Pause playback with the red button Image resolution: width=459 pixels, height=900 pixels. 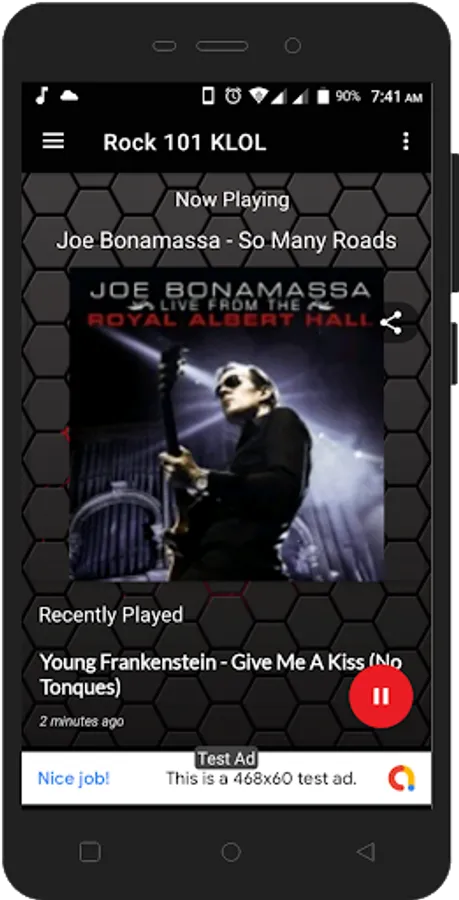(380, 696)
